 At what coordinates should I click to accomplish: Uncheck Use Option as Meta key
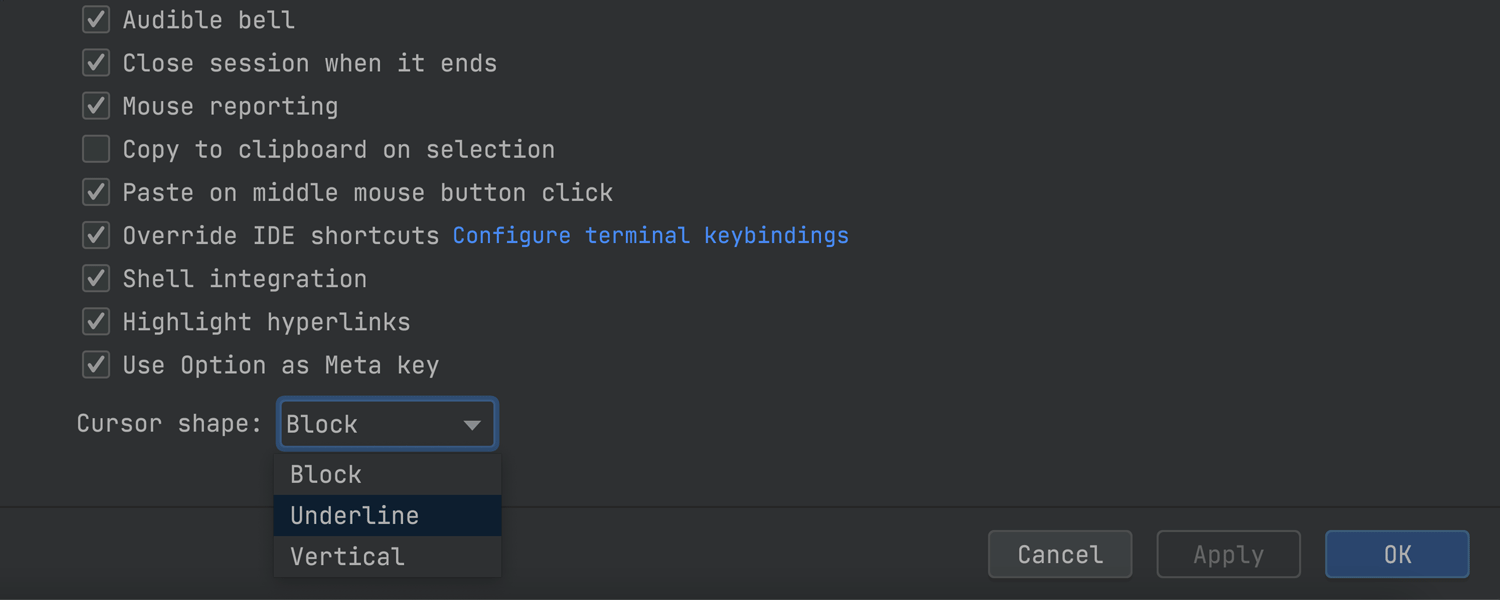tap(96, 364)
